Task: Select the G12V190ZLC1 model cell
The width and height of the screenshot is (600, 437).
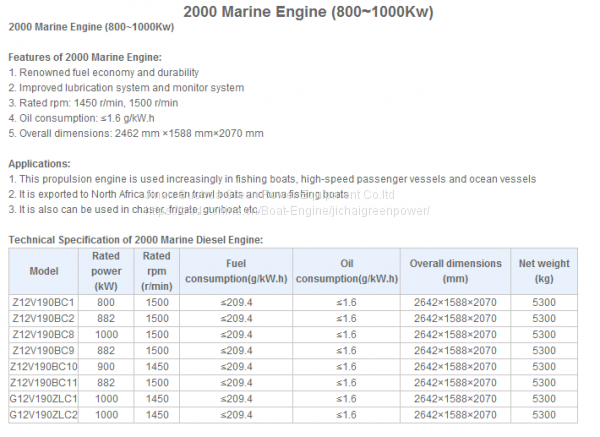Action: (x=44, y=398)
